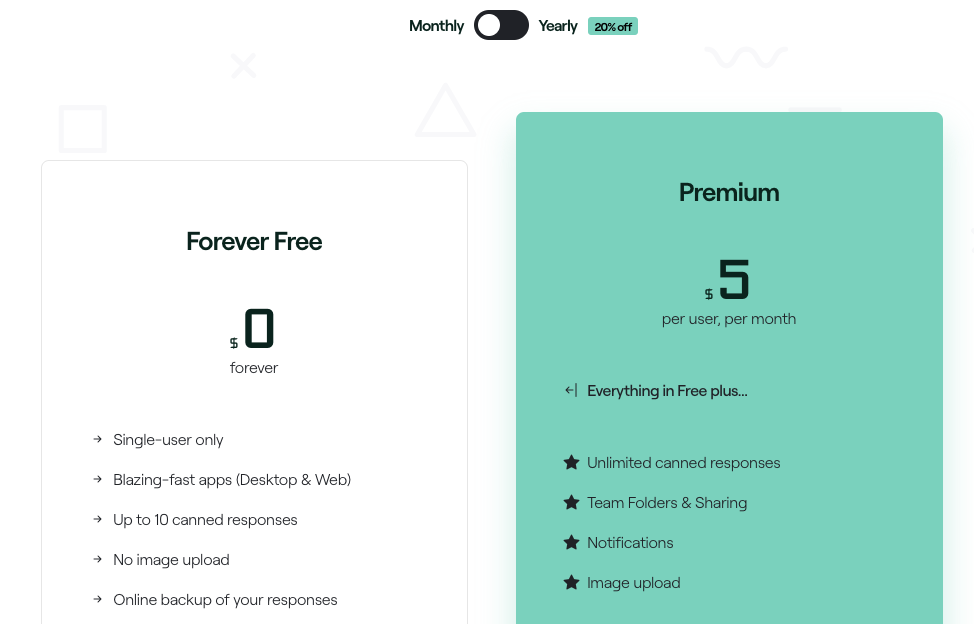Click the Team Folders & Sharing feature text
Viewport: 974px width, 624px height.
tap(667, 503)
